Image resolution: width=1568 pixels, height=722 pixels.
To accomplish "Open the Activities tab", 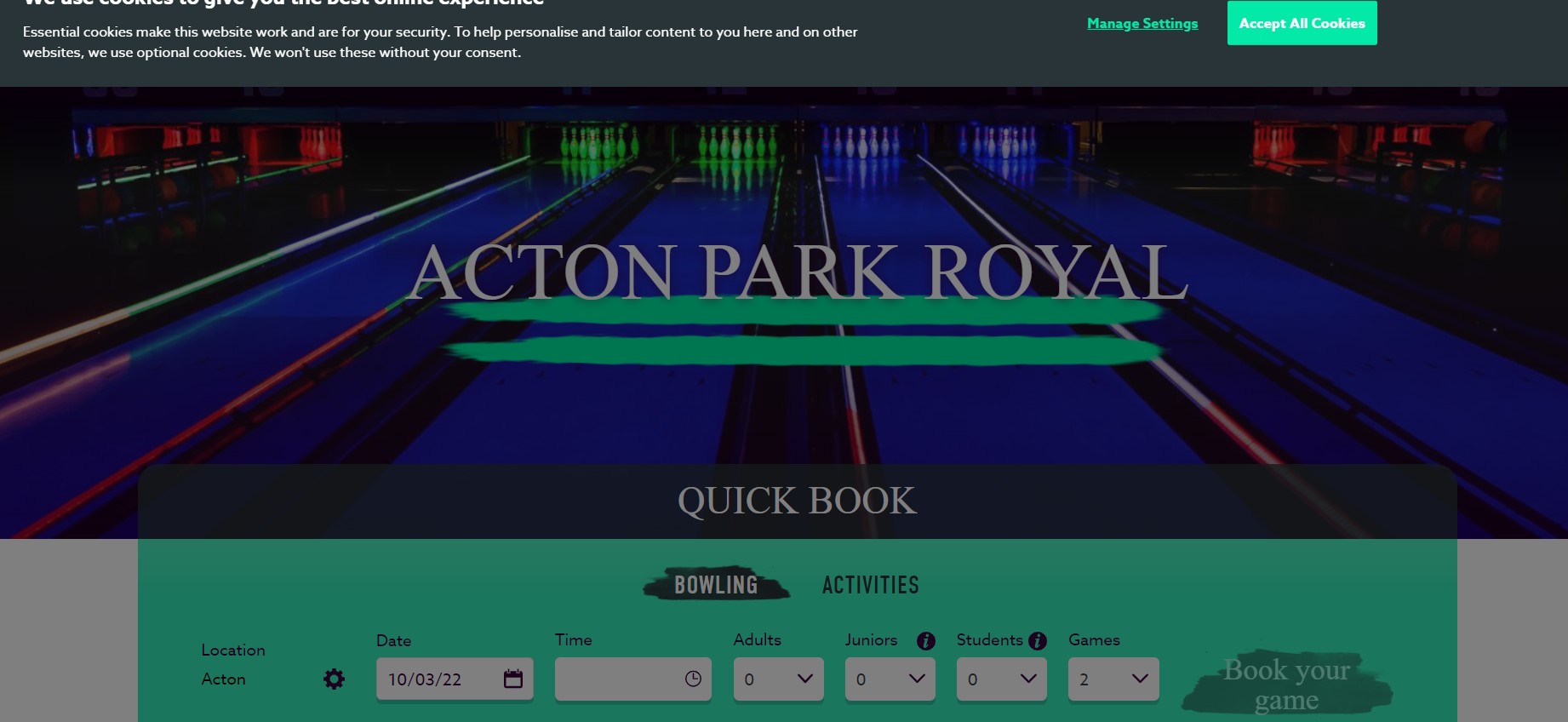I will tap(870, 585).
